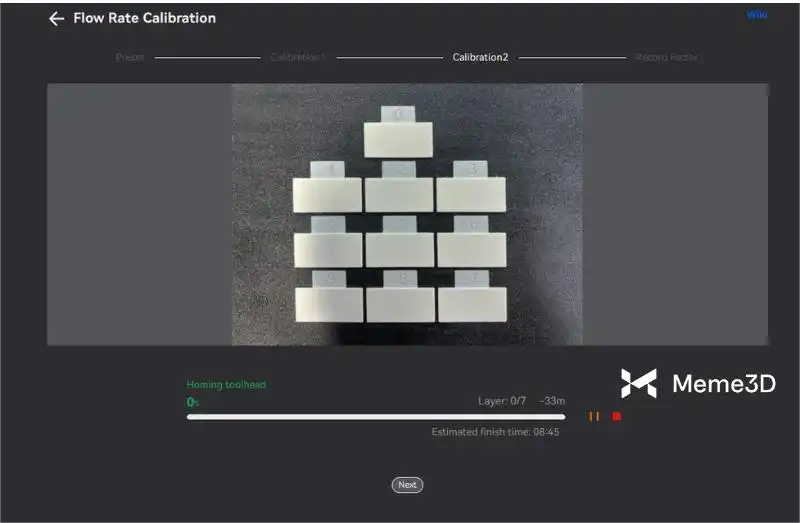Click the Flow Rate Calibration title

point(144,18)
